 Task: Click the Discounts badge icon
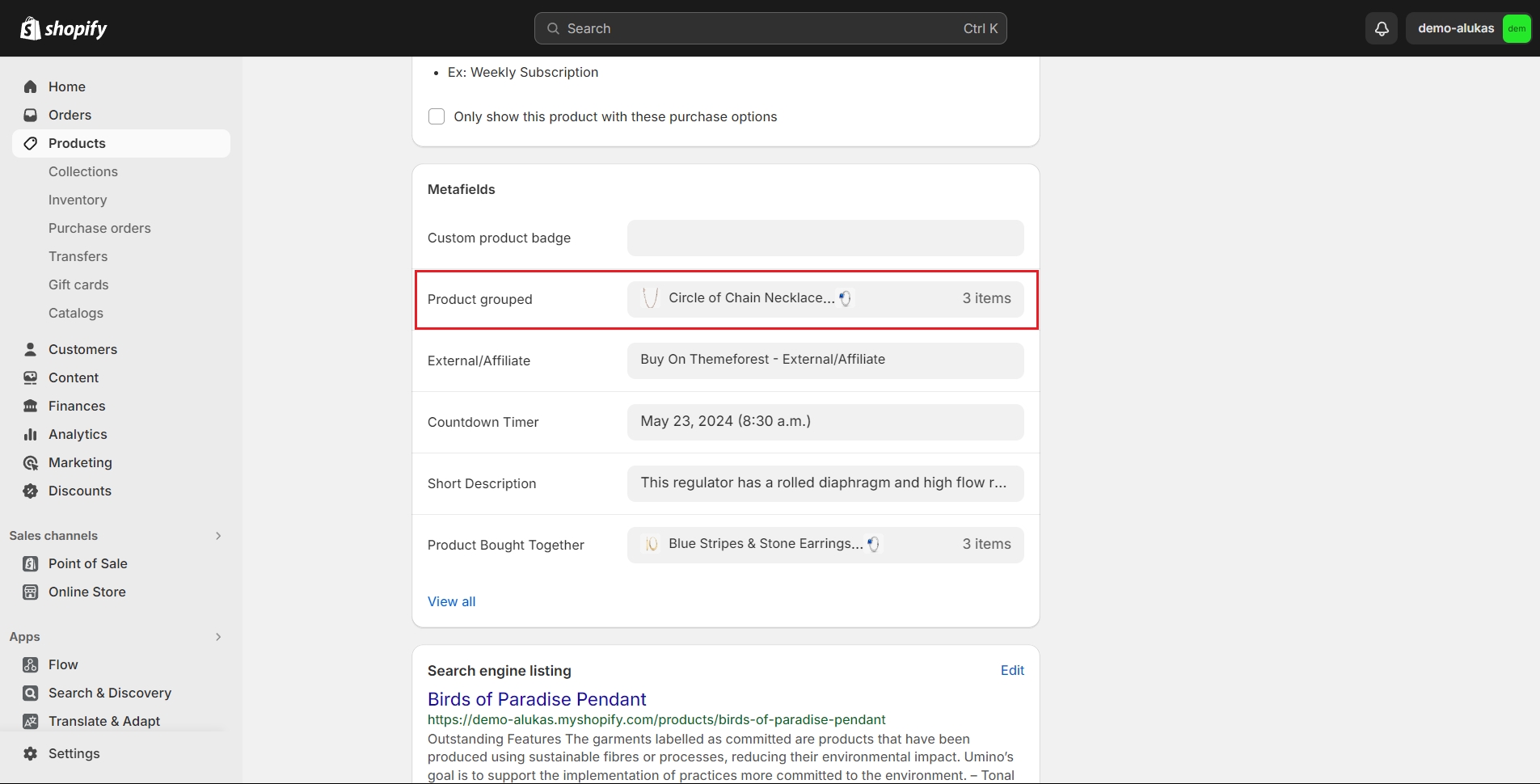coord(31,491)
